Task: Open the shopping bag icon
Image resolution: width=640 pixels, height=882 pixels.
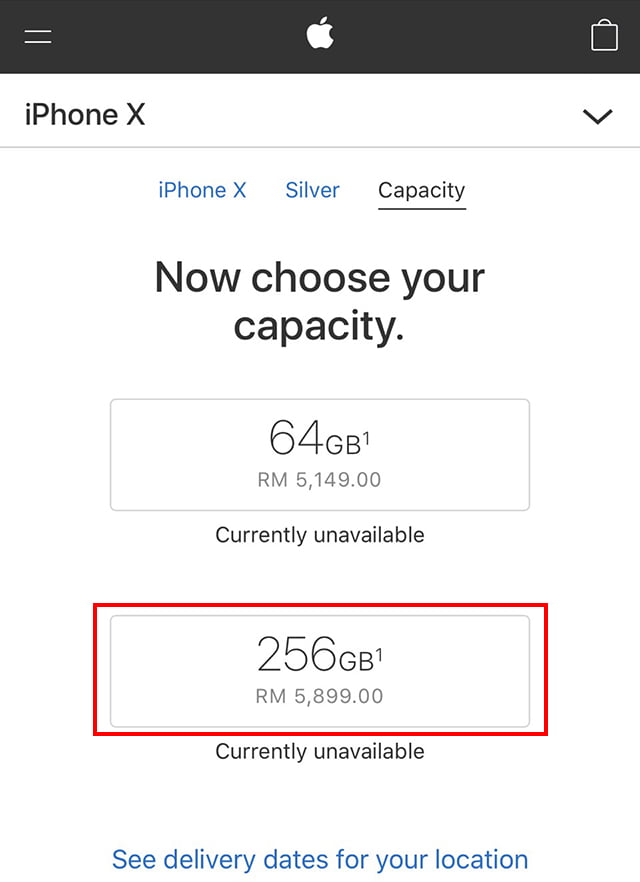Action: [x=604, y=35]
